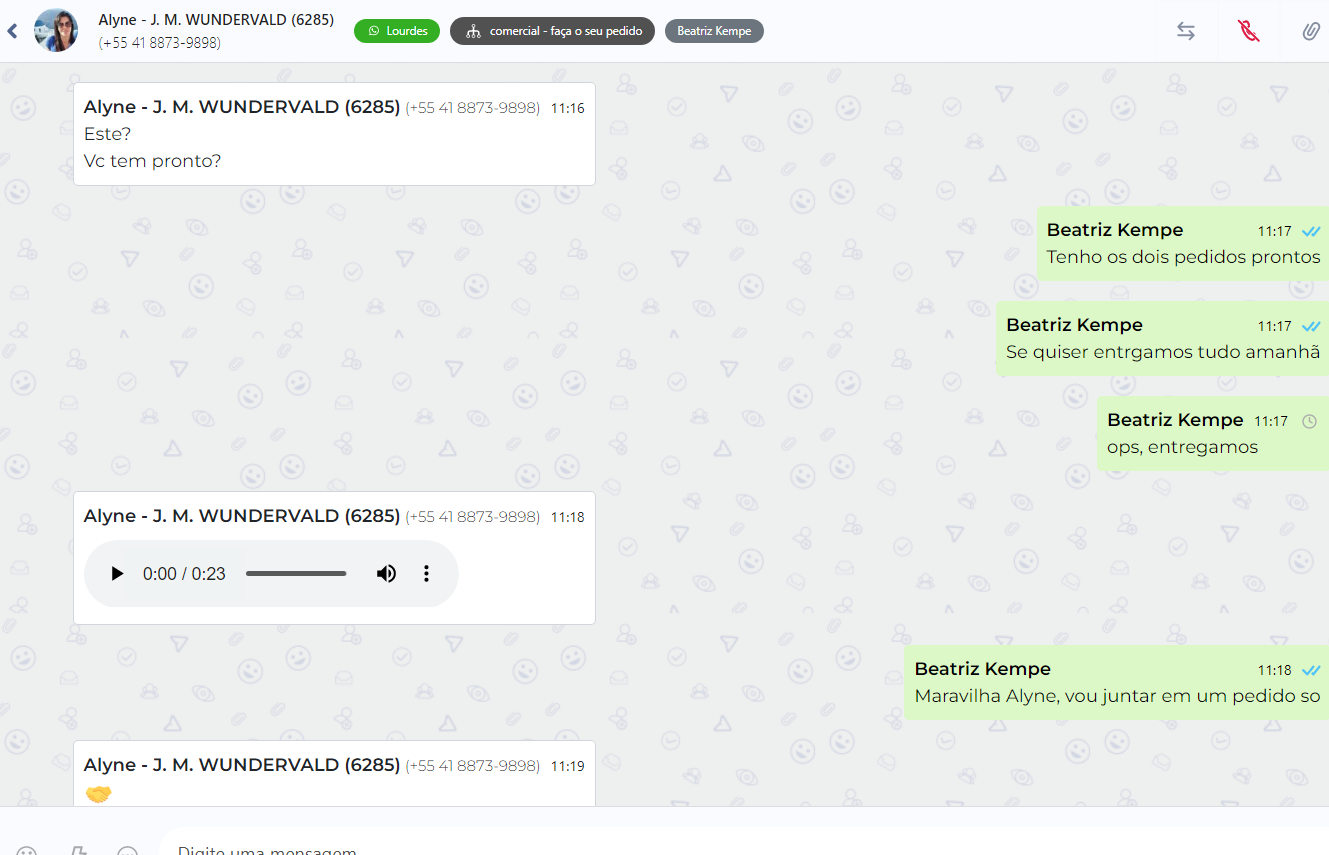The height and width of the screenshot is (855, 1329).
Task: Click the 'Maravilha Alyne' message bubble
Action: pyautogui.click(x=1117, y=696)
